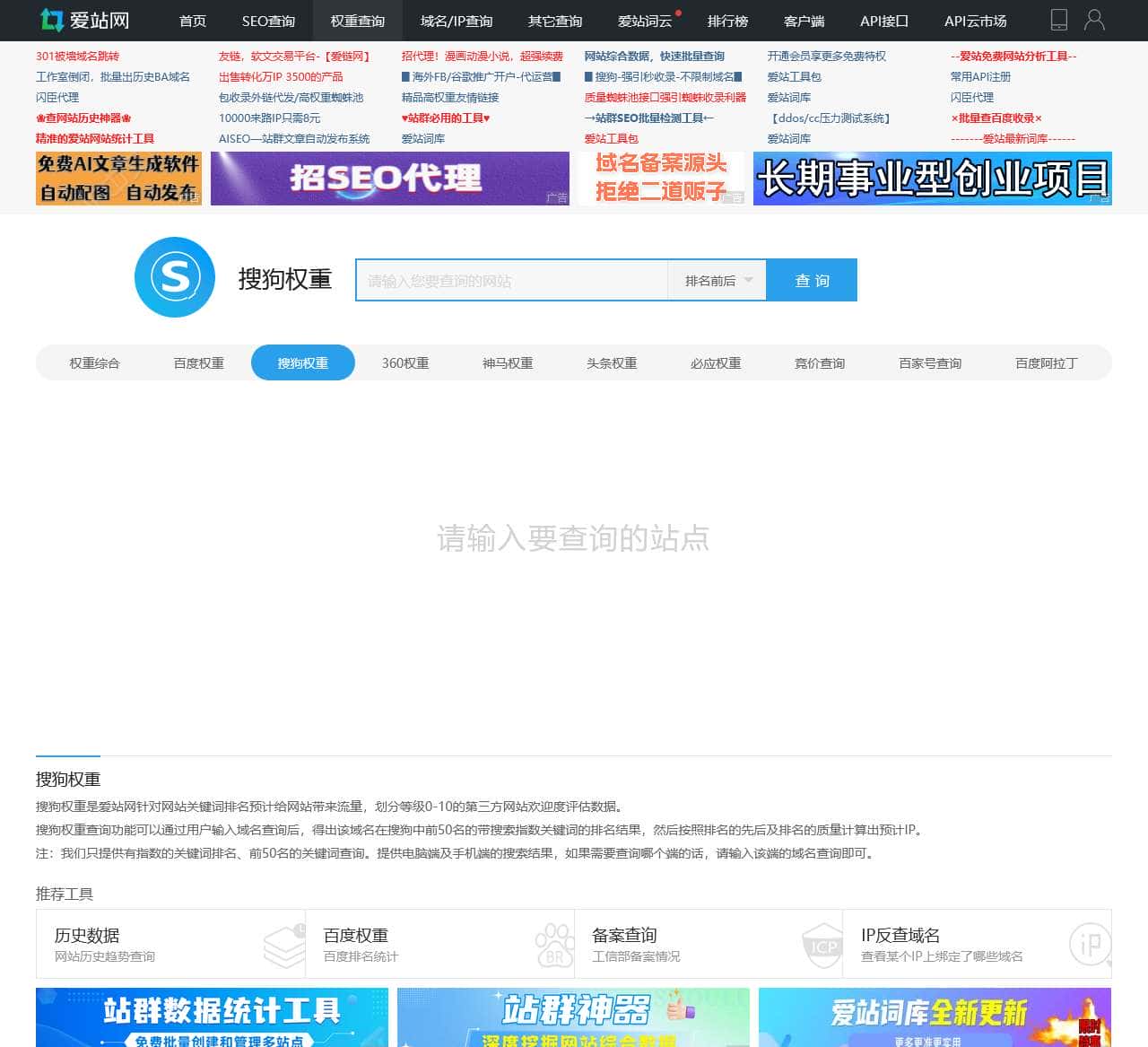Click the 历史数据 stack icon
The height and width of the screenshot is (1047, 1148).
coord(284,946)
